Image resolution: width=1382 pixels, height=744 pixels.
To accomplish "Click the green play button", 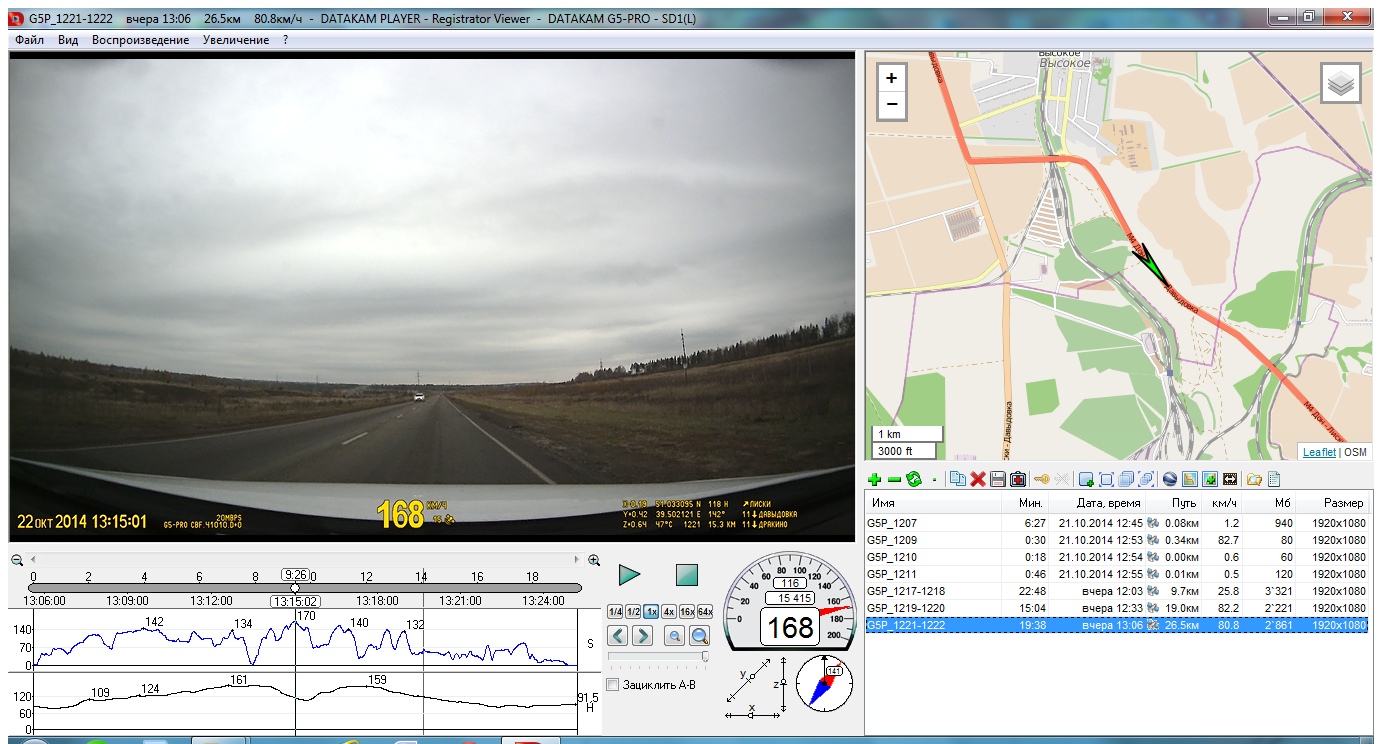I will (x=629, y=575).
